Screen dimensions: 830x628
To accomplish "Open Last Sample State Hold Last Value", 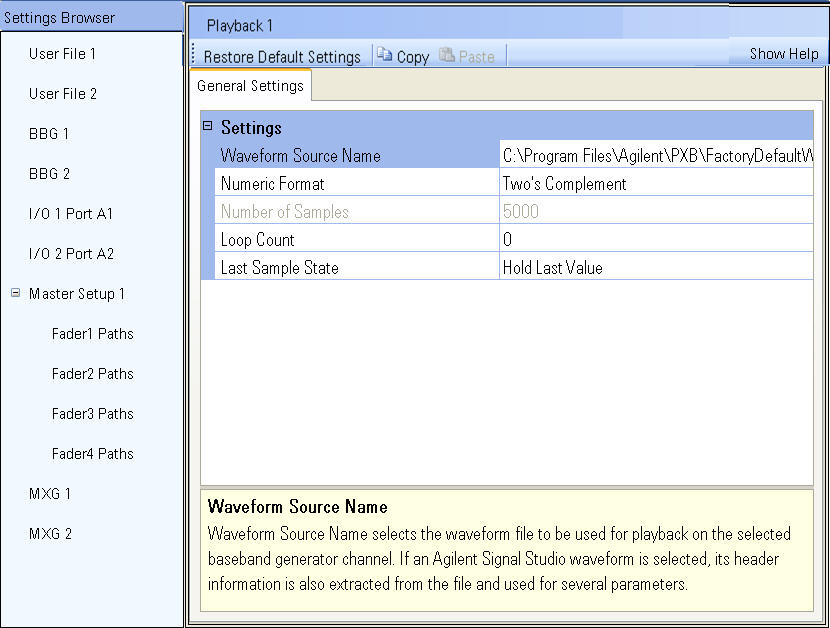I will 656,268.
